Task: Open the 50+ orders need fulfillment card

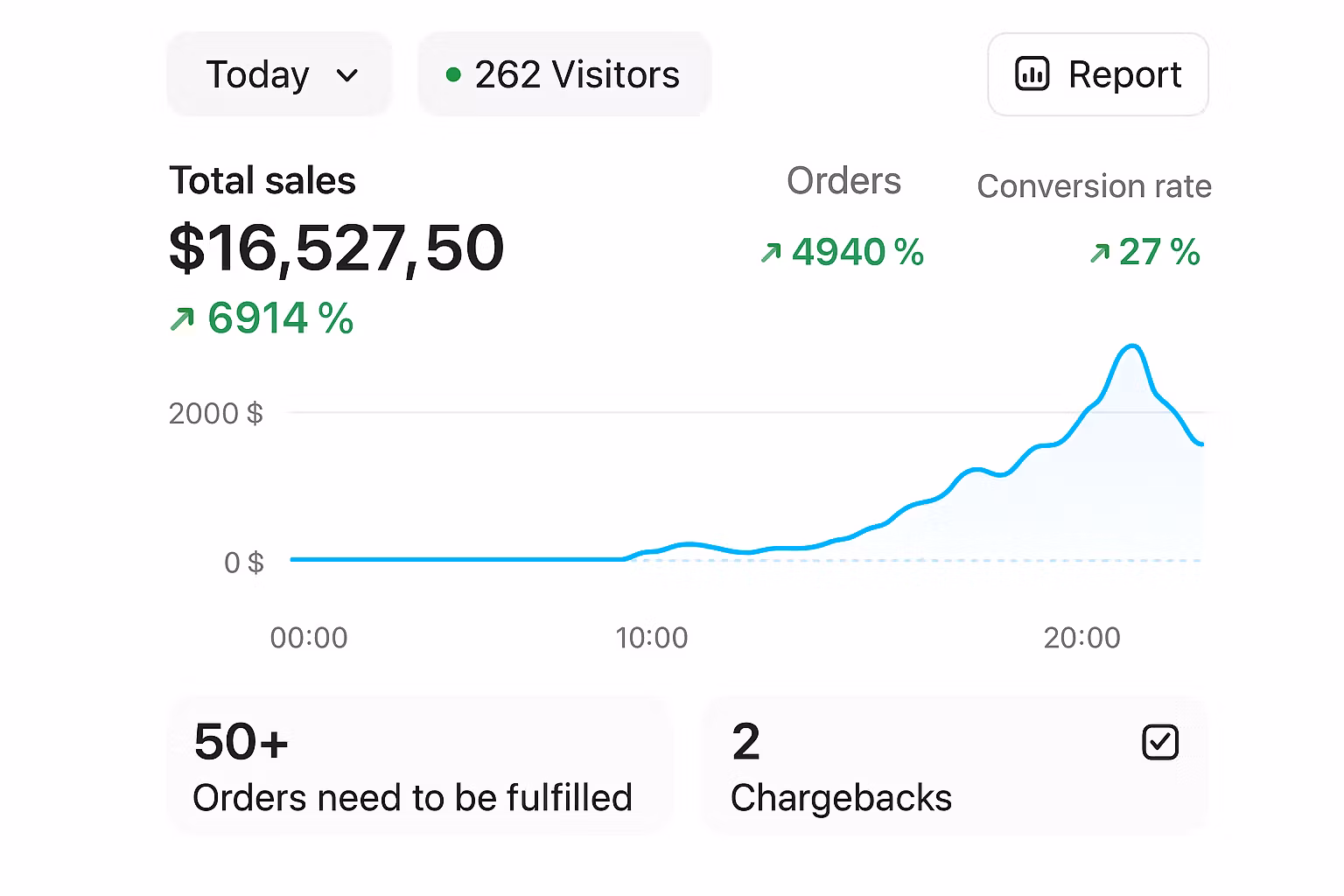Action: pyautogui.click(x=419, y=765)
